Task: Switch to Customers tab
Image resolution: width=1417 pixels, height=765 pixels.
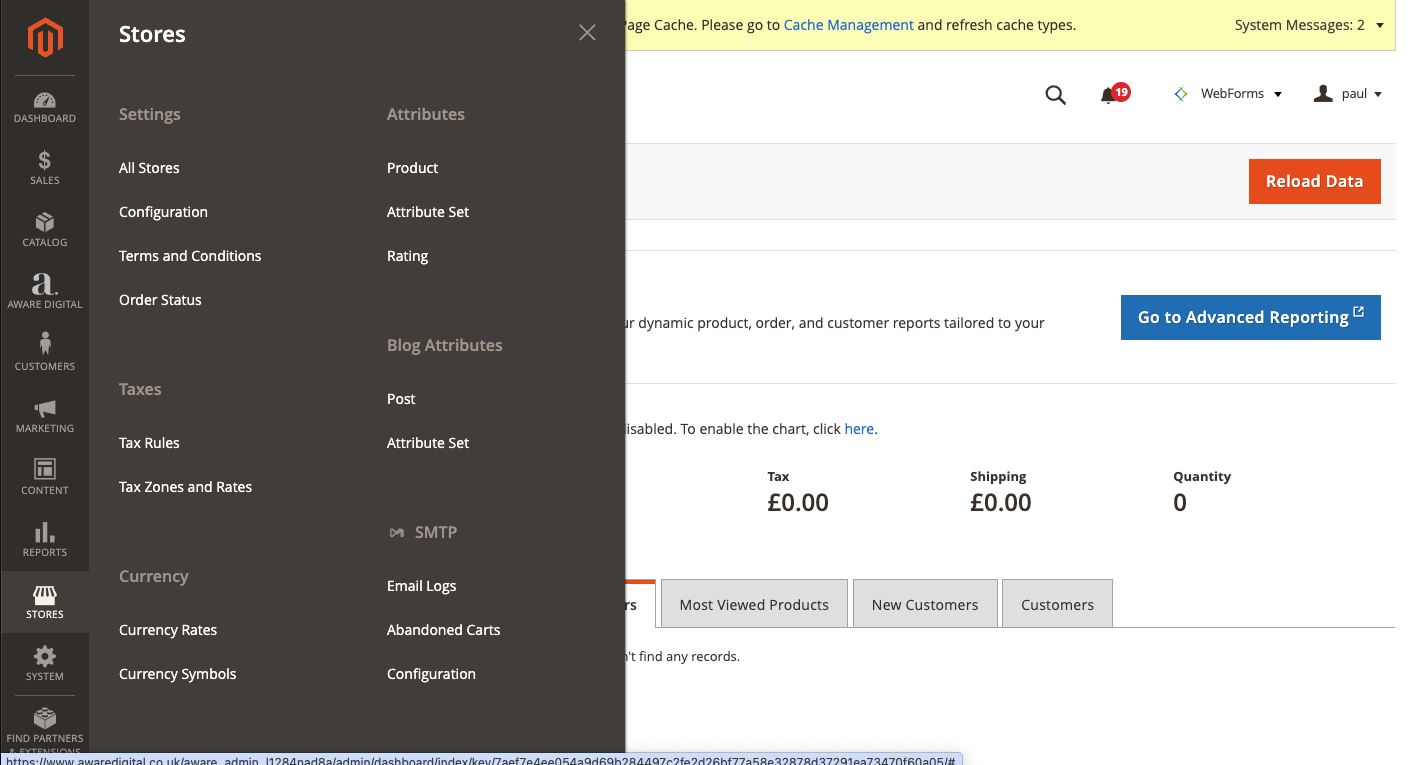Action: tap(1057, 604)
